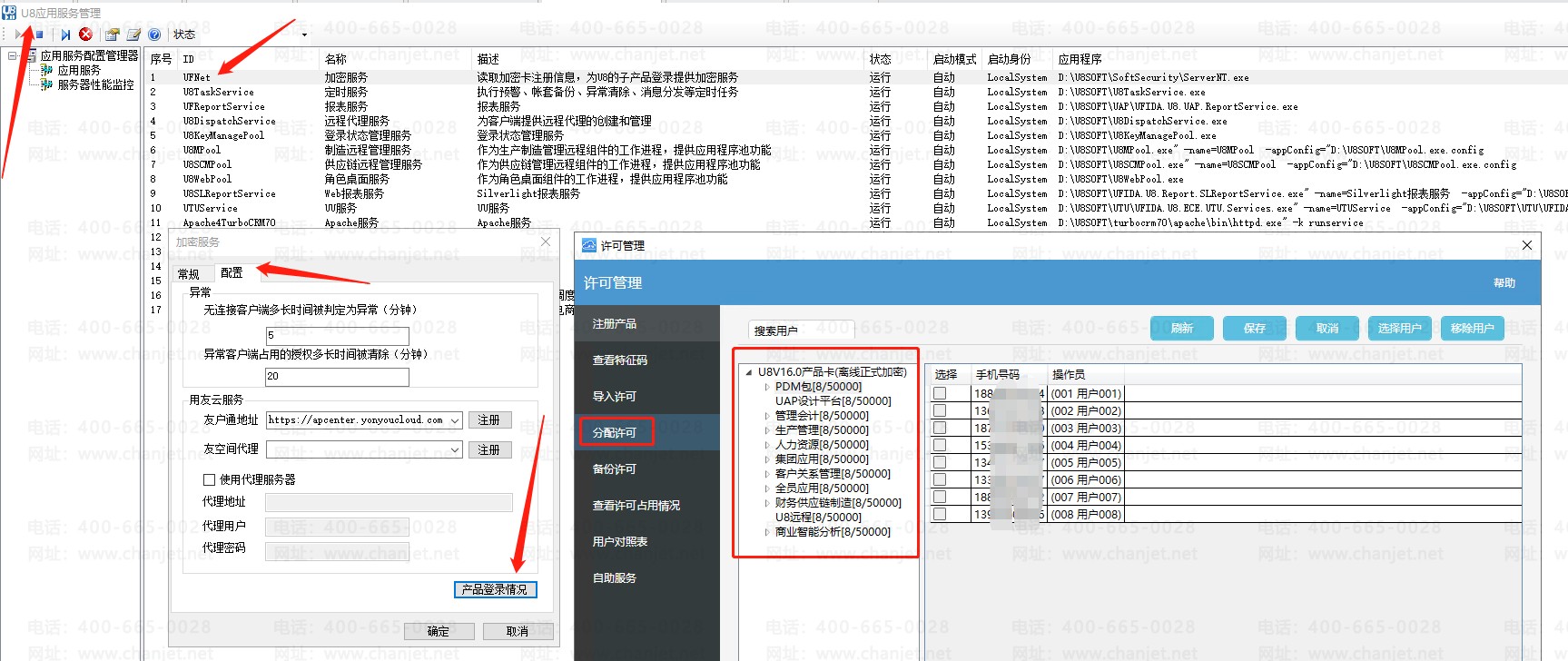
Task: Click the blue Stop service square icon
Action: pyautogui.click(x=39, y=35)
